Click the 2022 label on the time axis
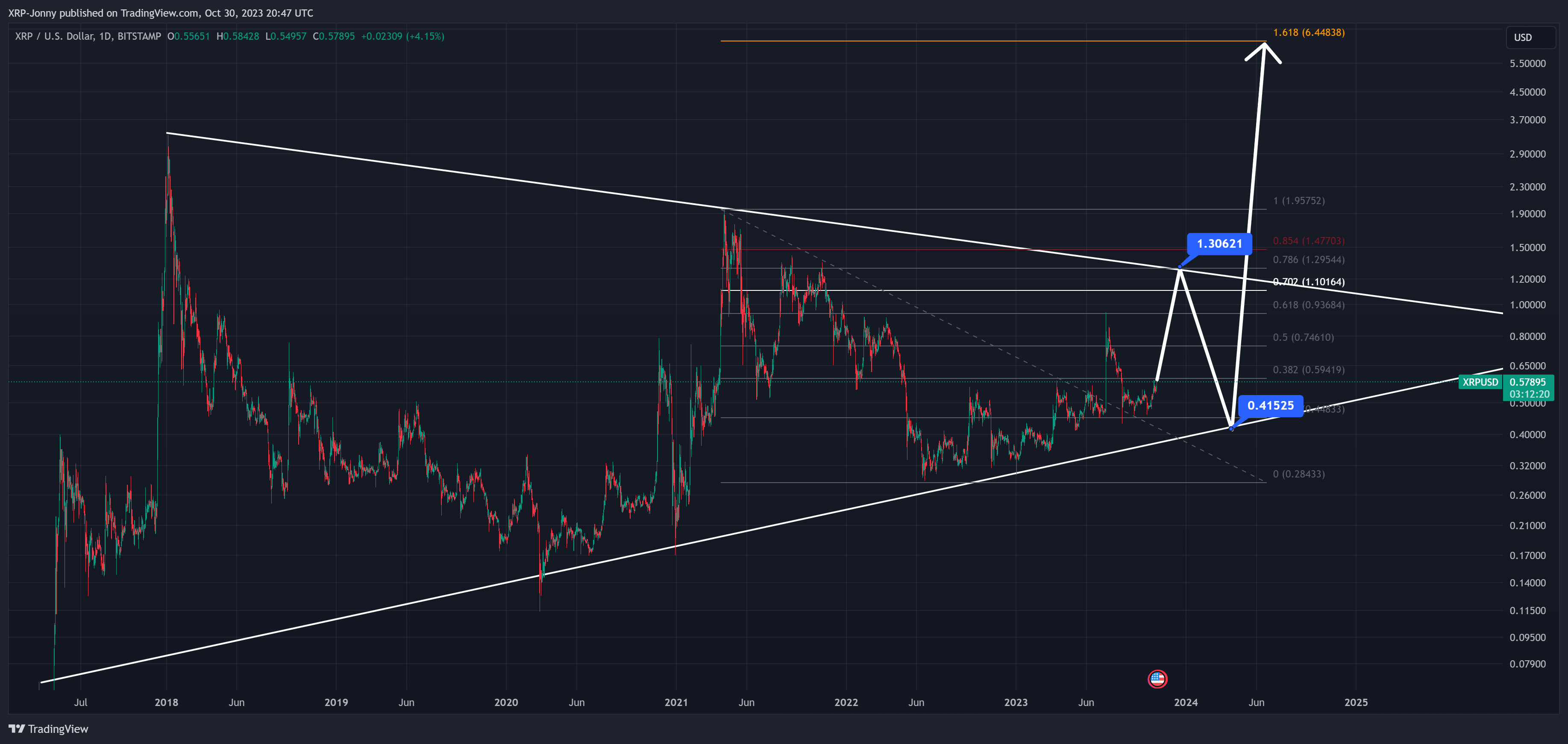This screenshot has height=744, width=1568. (x=846, y=702)
